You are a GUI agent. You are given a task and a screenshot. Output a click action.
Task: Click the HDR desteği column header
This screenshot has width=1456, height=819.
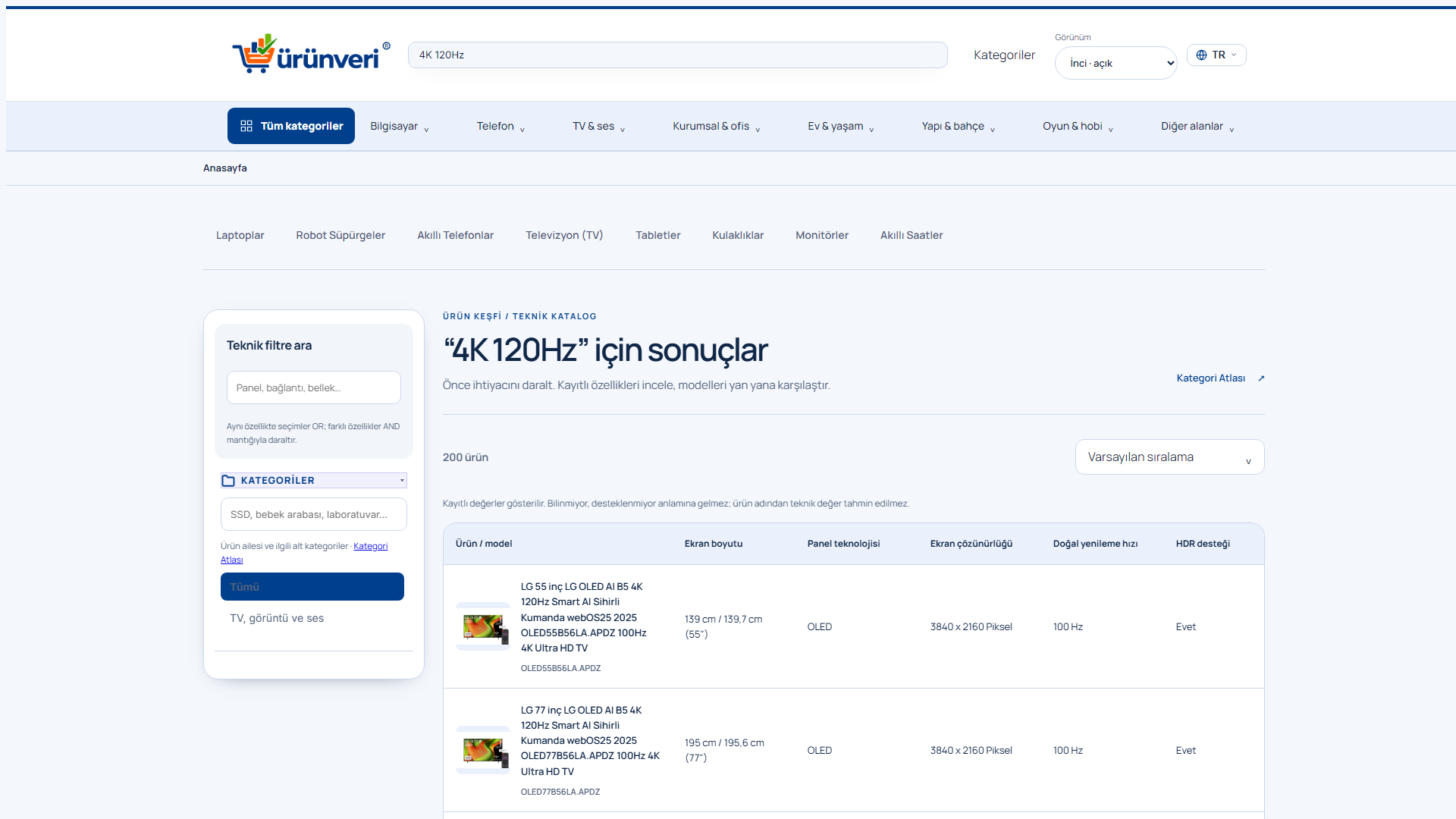point(1203,544)
